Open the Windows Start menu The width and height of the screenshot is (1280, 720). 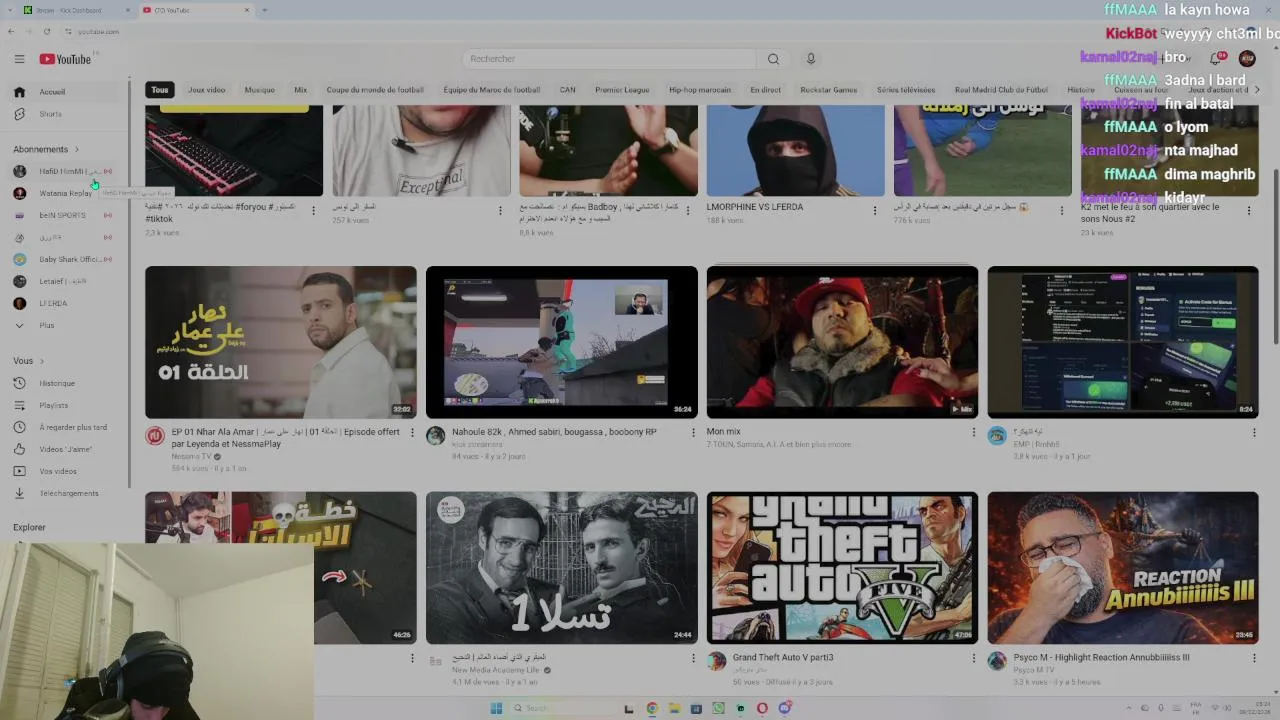coord(496,708)
